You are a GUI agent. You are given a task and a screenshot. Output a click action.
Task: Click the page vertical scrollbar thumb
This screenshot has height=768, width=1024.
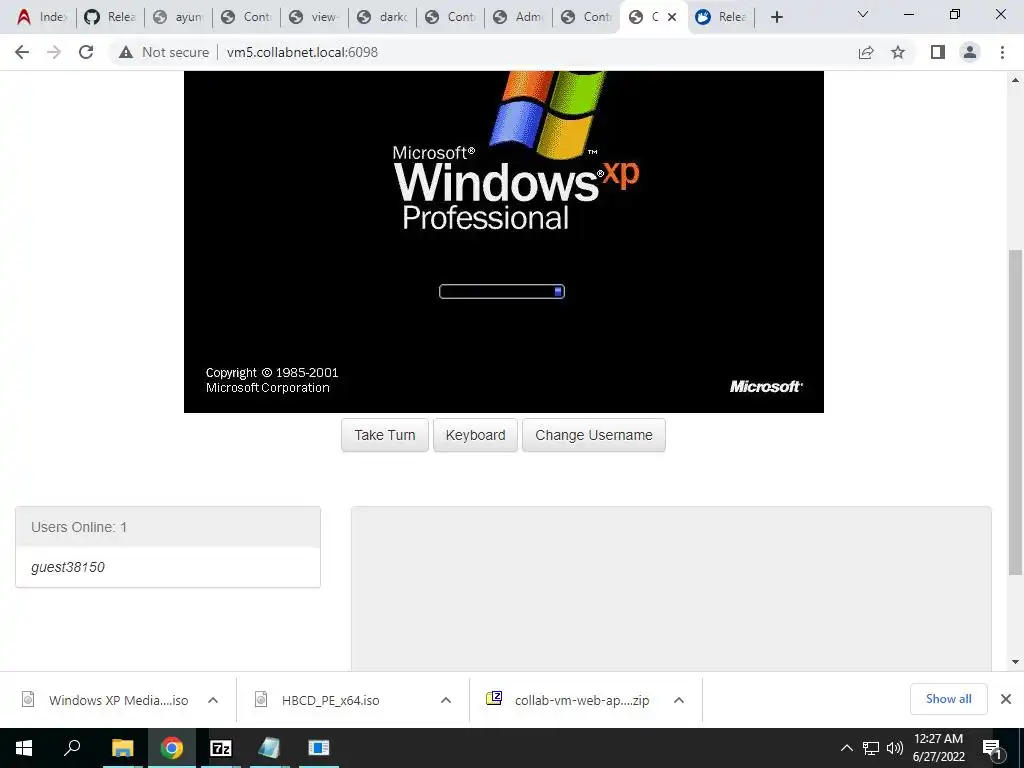(x=1015, y=412)
